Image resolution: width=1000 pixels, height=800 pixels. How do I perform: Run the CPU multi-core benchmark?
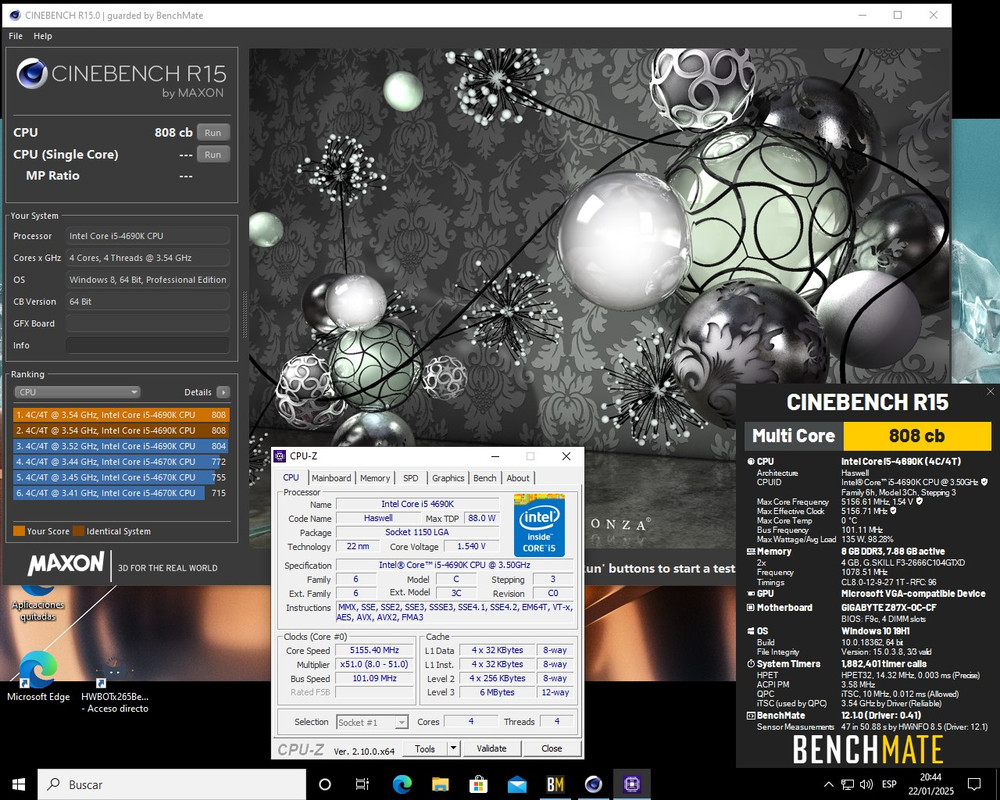[213, 133]
